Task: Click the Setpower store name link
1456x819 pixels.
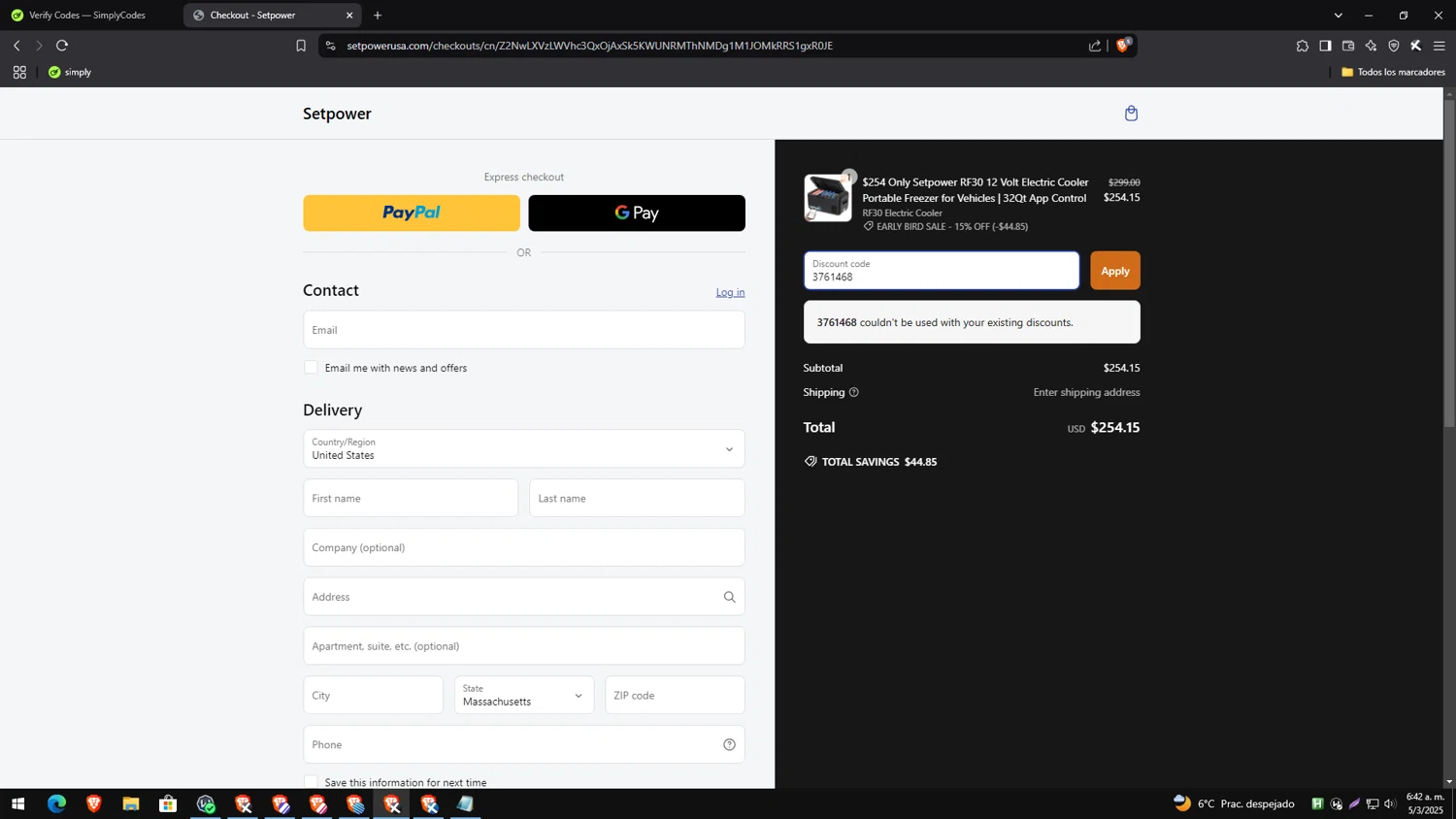Action: click(x=337, y=114)
